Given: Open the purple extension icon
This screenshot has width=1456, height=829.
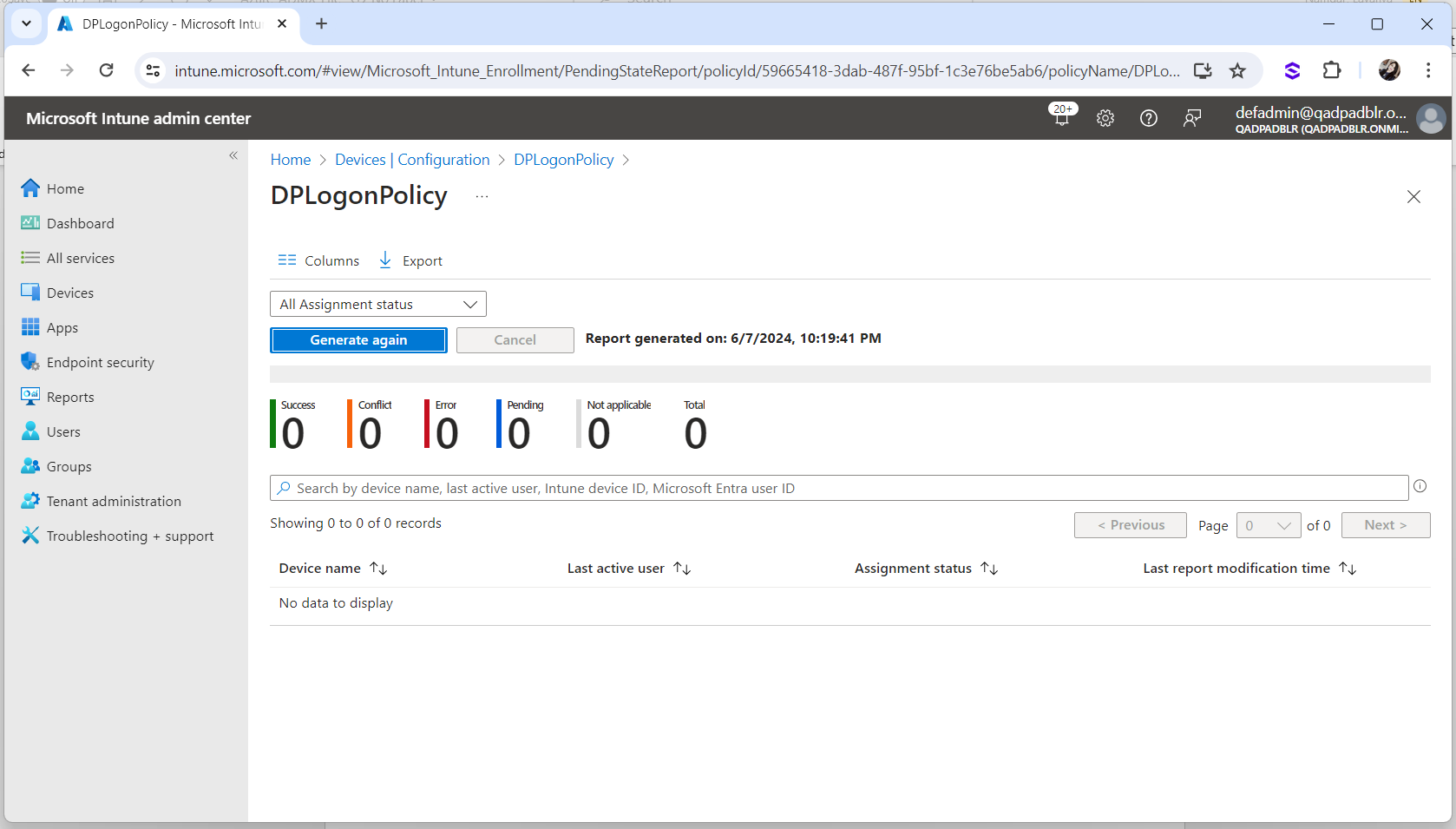Looking at the screenshot, I should pyautogui.click(x=1292, y=70).
